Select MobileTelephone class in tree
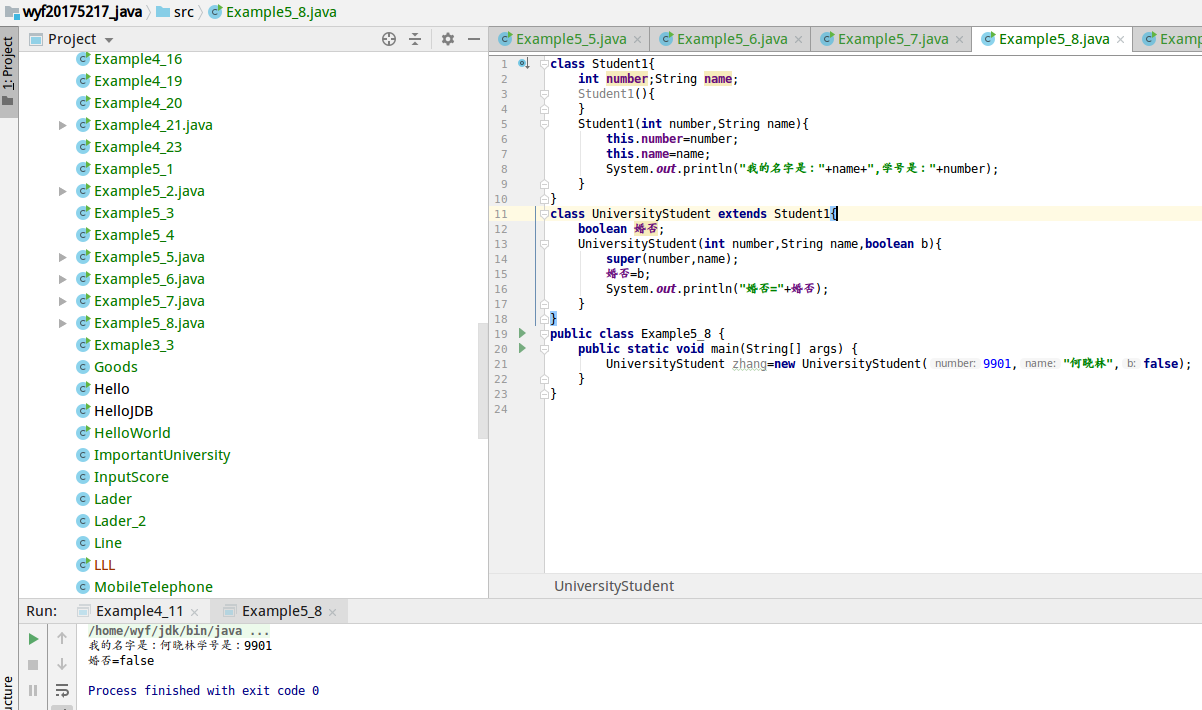 tap(153, 587)
